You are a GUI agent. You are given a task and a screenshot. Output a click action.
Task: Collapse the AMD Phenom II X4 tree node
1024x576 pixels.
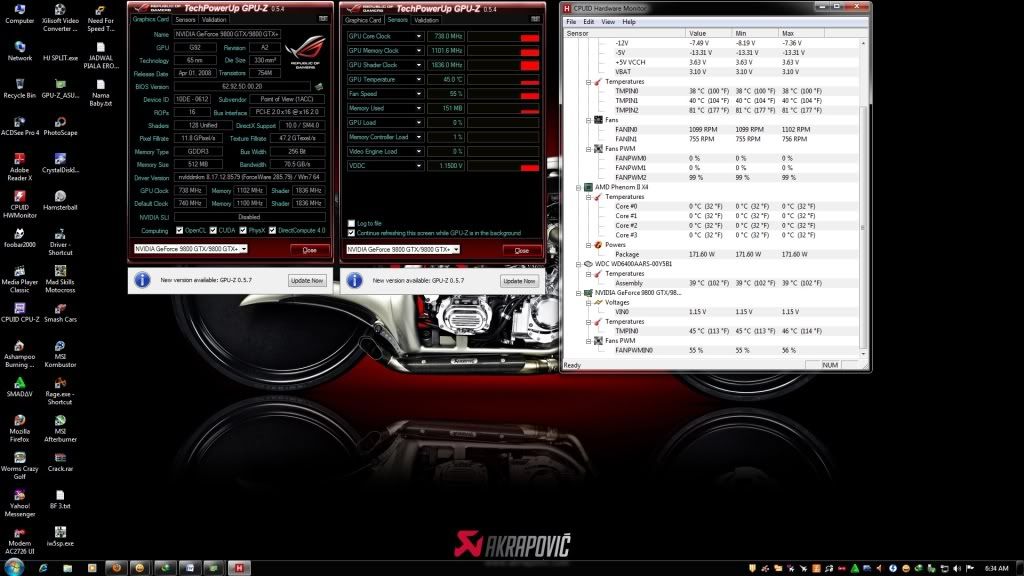point(579,187)
